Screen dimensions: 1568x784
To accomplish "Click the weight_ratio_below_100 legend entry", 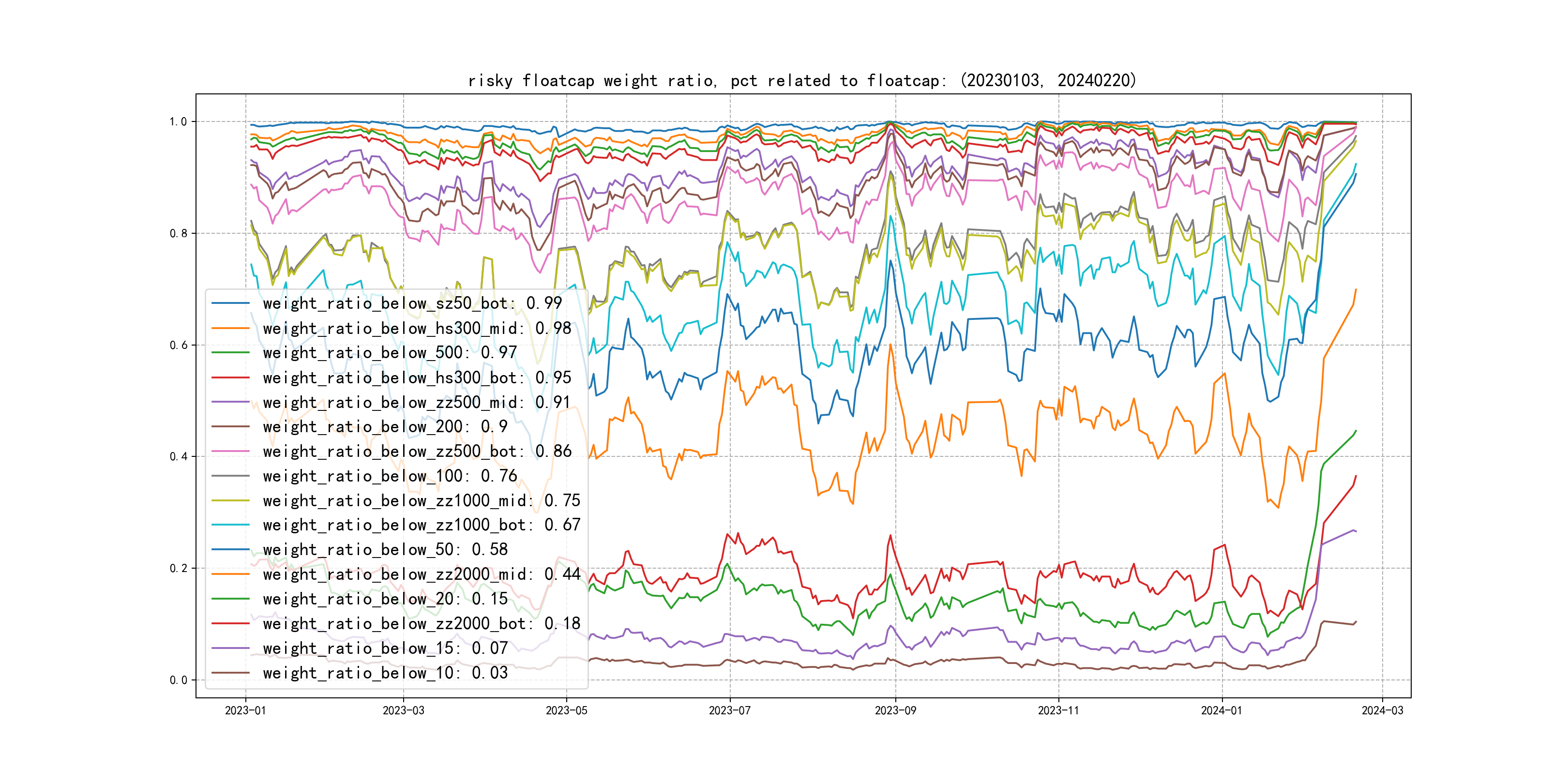I will 390,476.
